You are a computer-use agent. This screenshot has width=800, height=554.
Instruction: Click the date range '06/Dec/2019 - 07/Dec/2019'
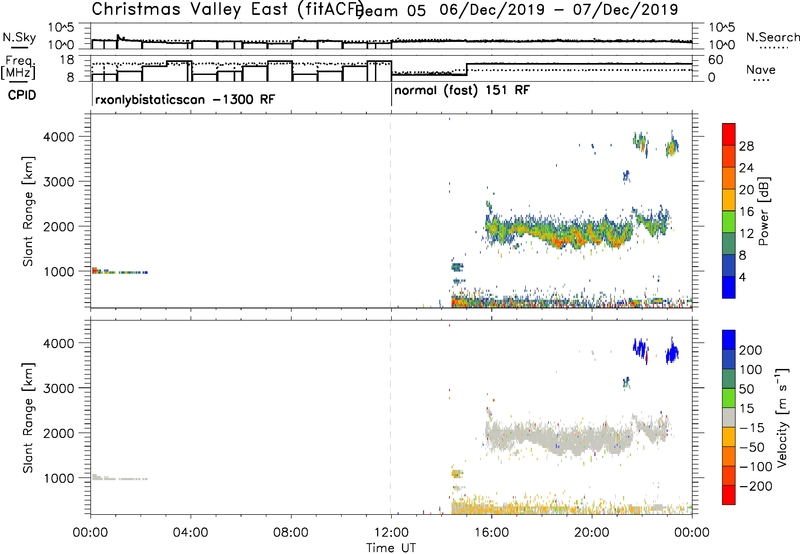tap(559, 10)
